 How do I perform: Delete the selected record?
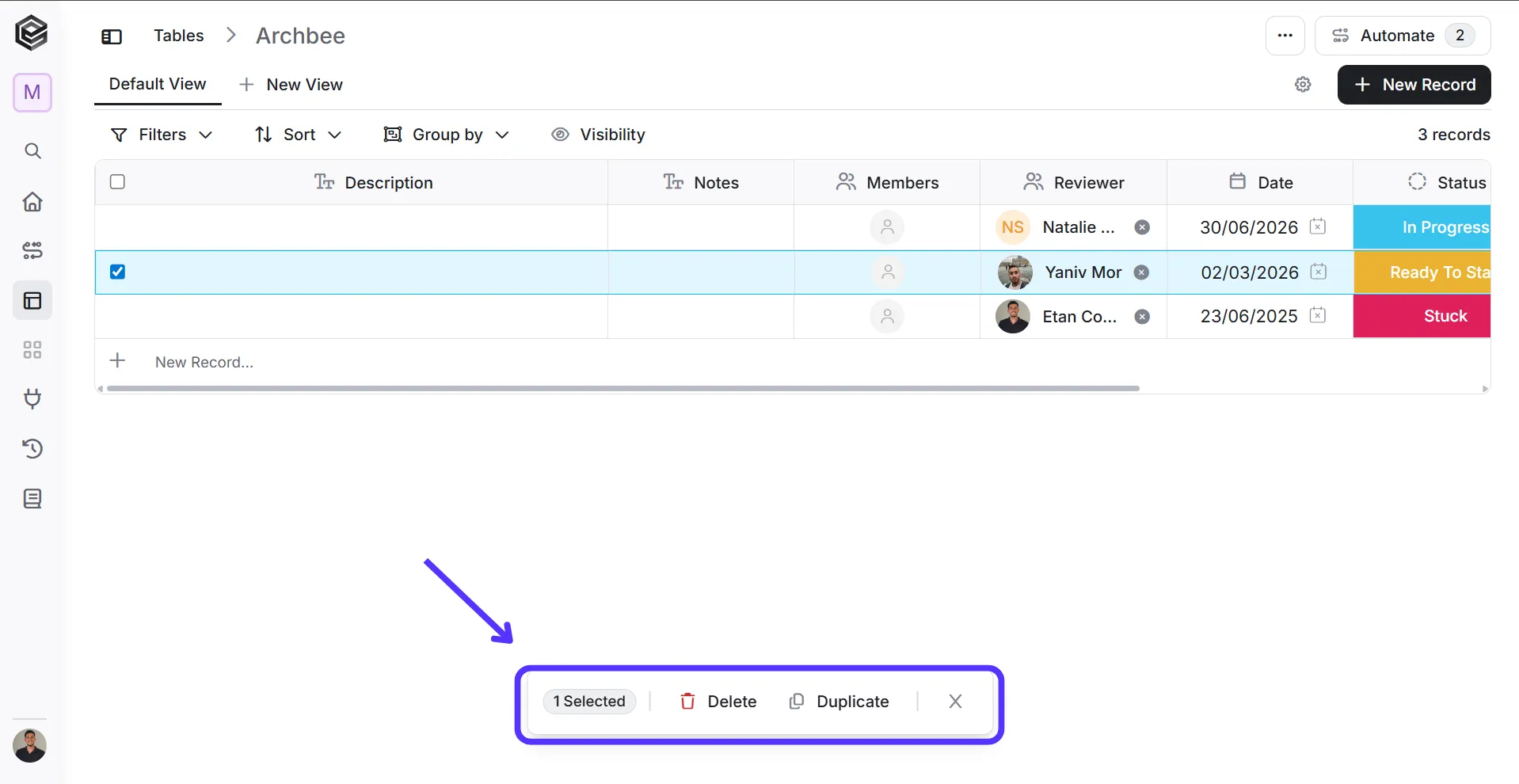click(718, 702)
